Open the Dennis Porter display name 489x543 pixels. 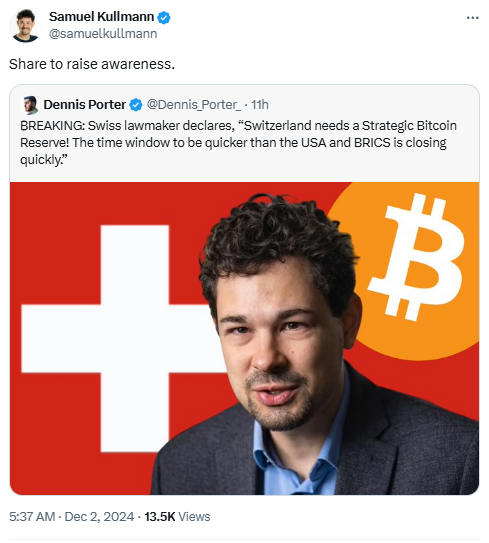[x=85, y=105]
